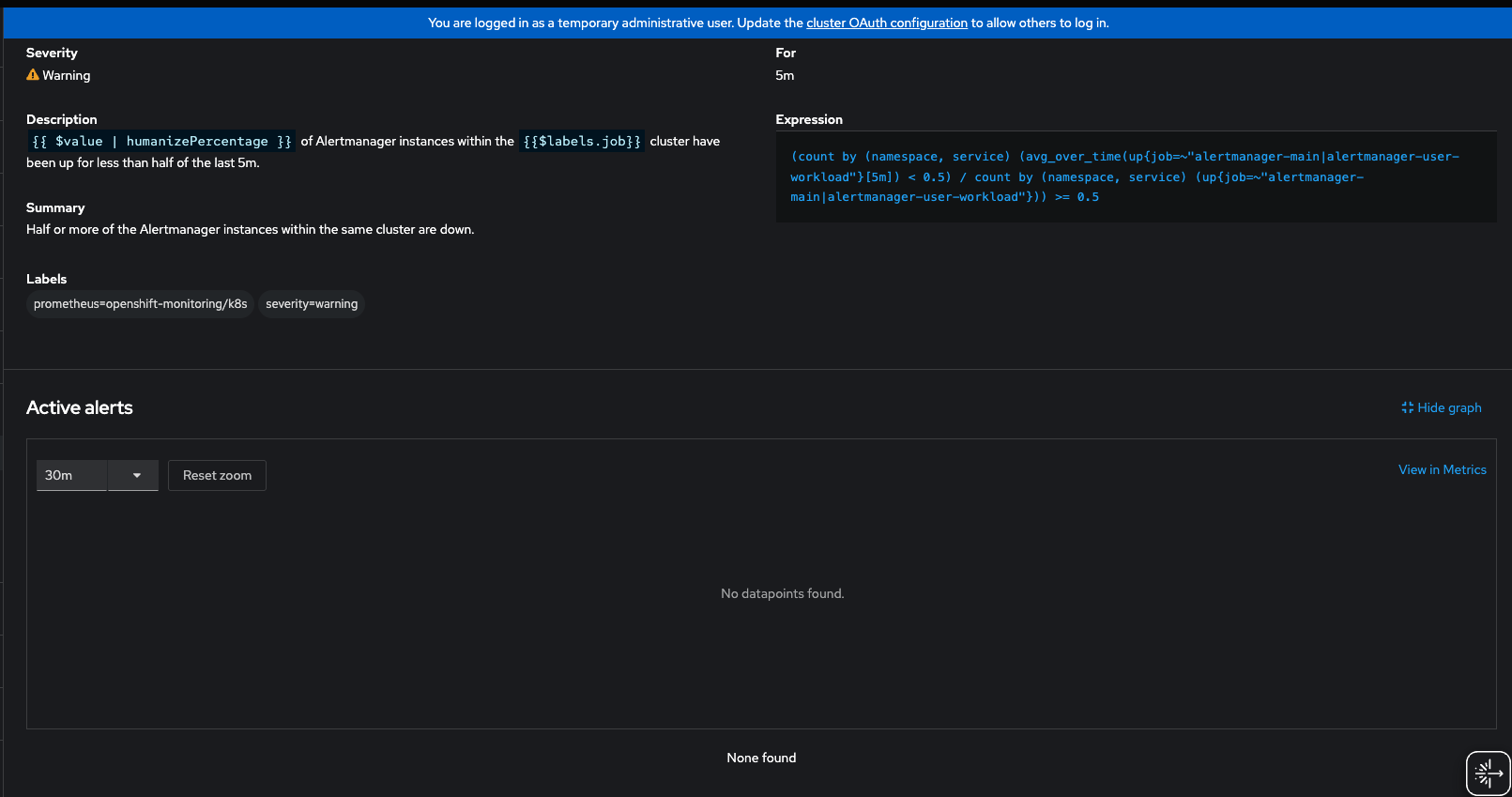Click the No datapoints found graph area
1512x797 pixels.
tap(782, 593)
